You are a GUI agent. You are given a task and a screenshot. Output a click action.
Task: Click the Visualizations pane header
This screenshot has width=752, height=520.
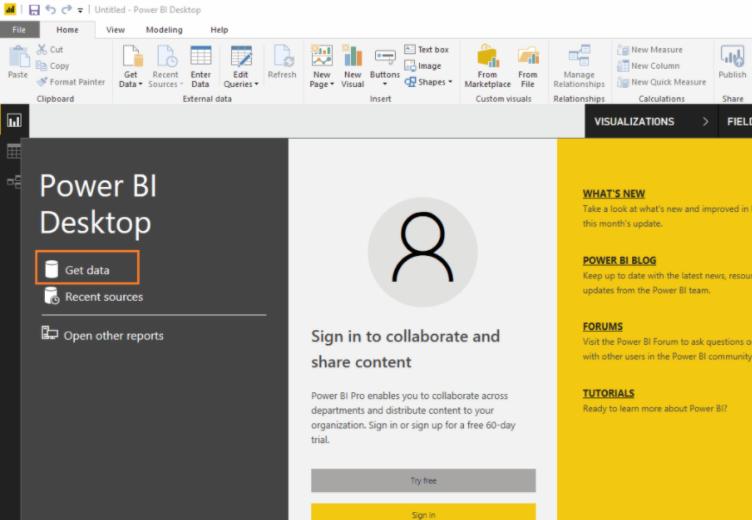click(634, 122)
